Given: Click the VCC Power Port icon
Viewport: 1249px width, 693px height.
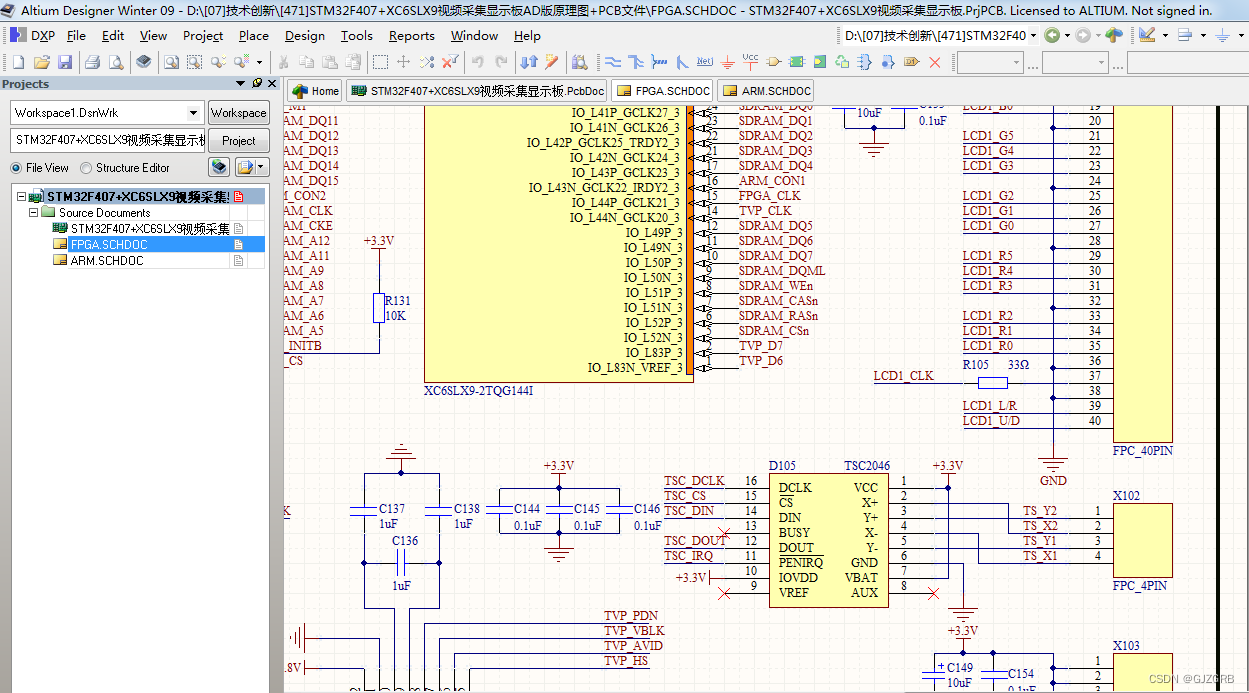Looking at the screenshot, I should click(x=750, y=62).
